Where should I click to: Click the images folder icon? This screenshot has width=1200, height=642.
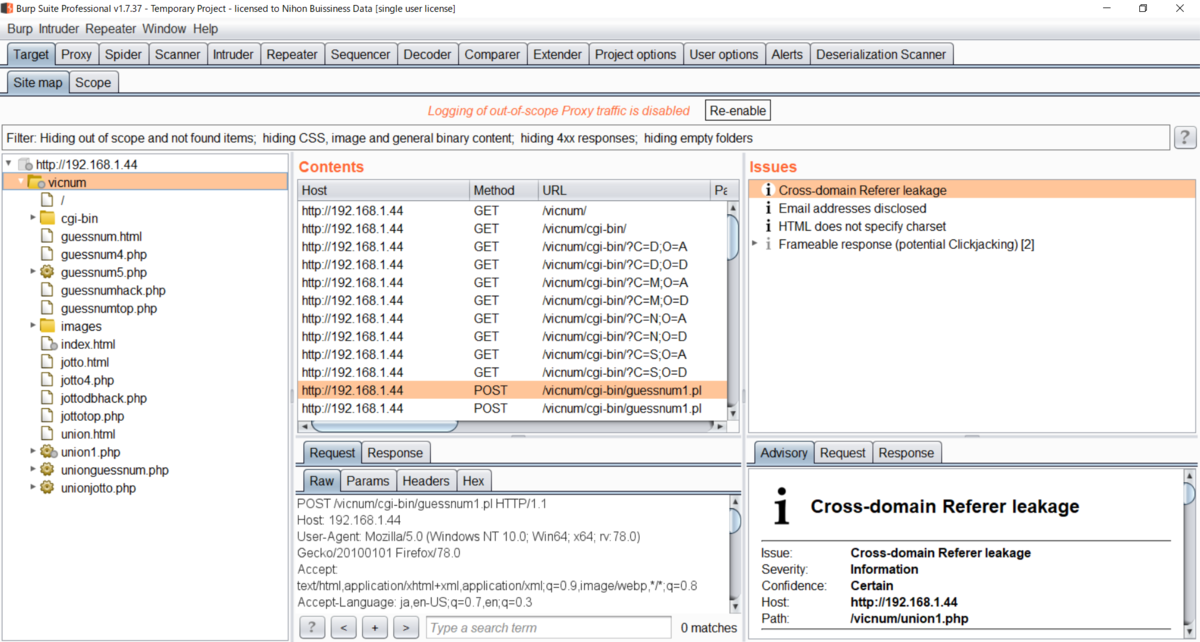tap(47, 326)
